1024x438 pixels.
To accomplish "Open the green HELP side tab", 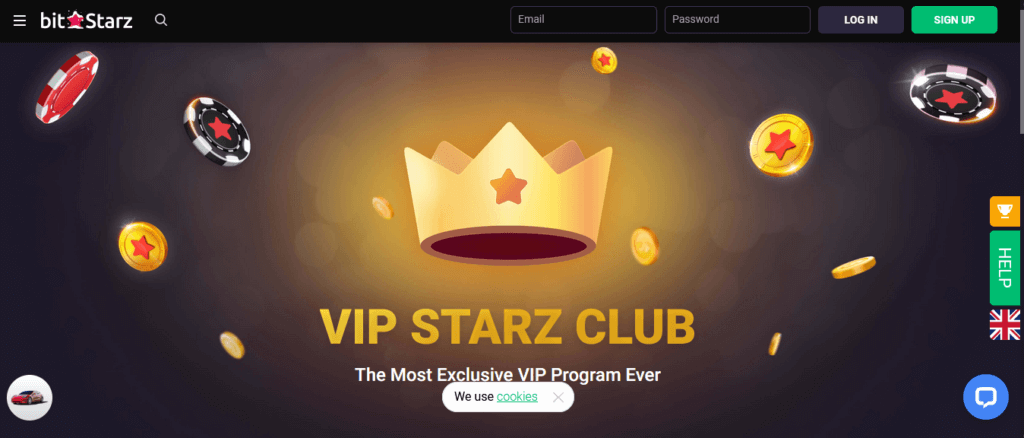I will (1004, 268).
